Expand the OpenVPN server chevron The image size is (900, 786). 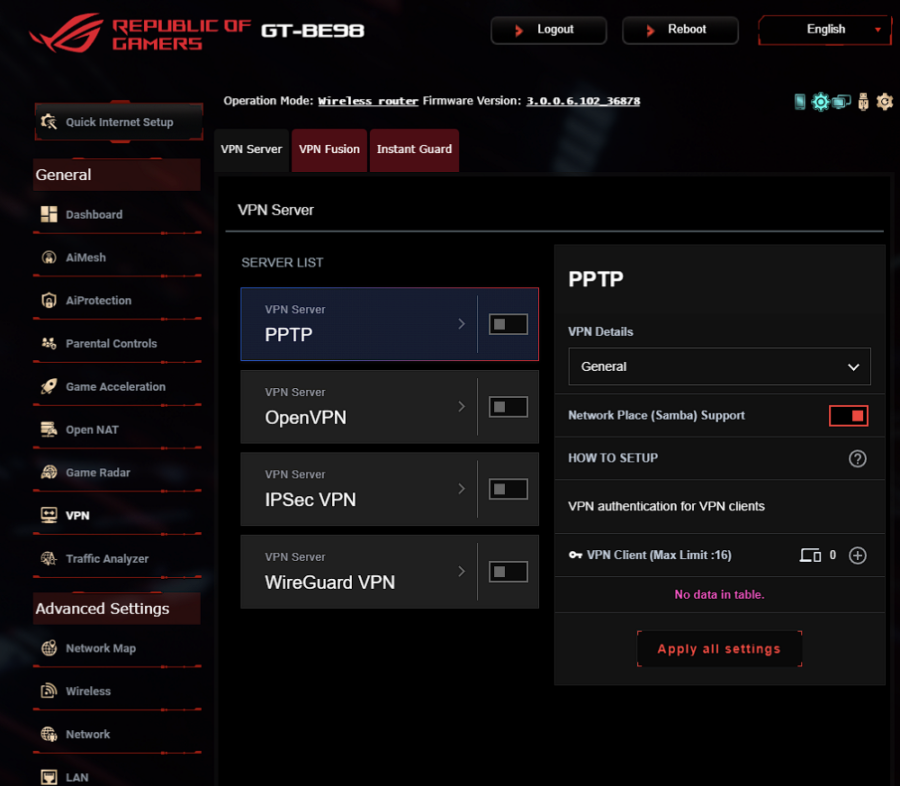pos(461,406)
